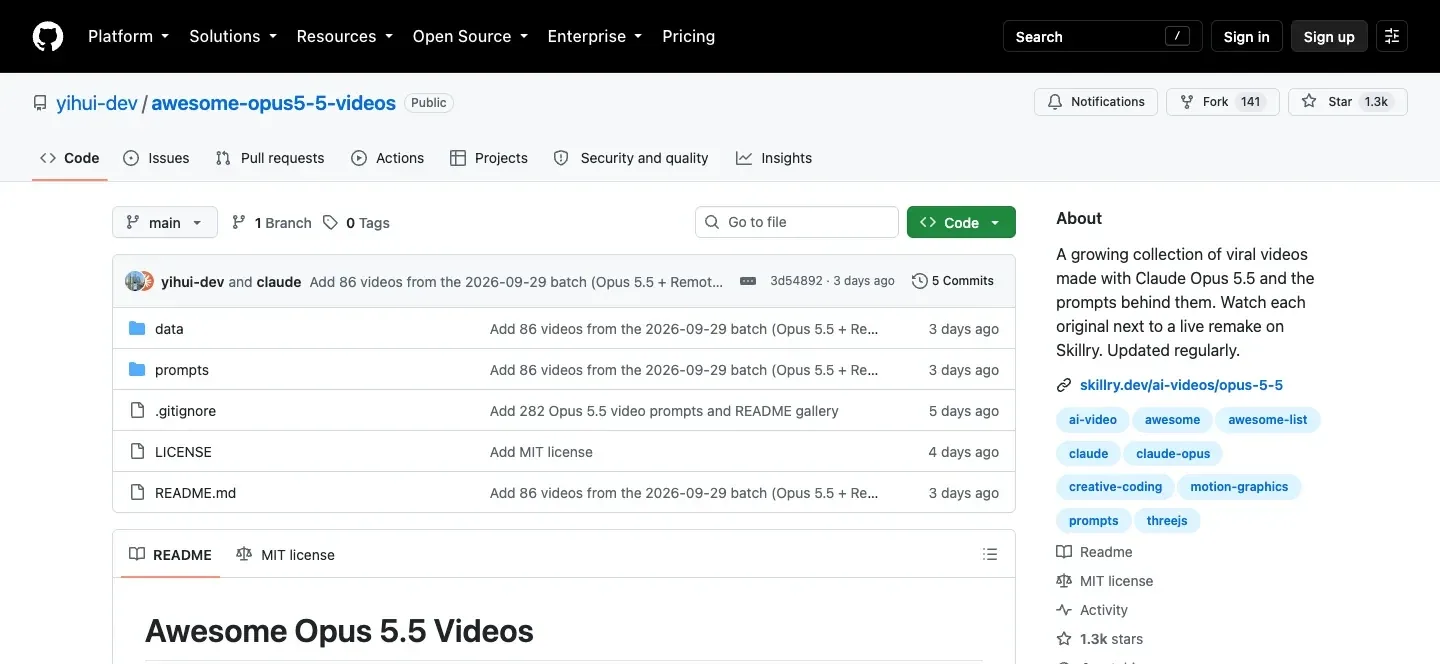Image resolution: width=1440 pixels, height=664 pixels.
Task: Open awesome-opus5-5-videos repository name link
Action: click(x=273, y=103)
